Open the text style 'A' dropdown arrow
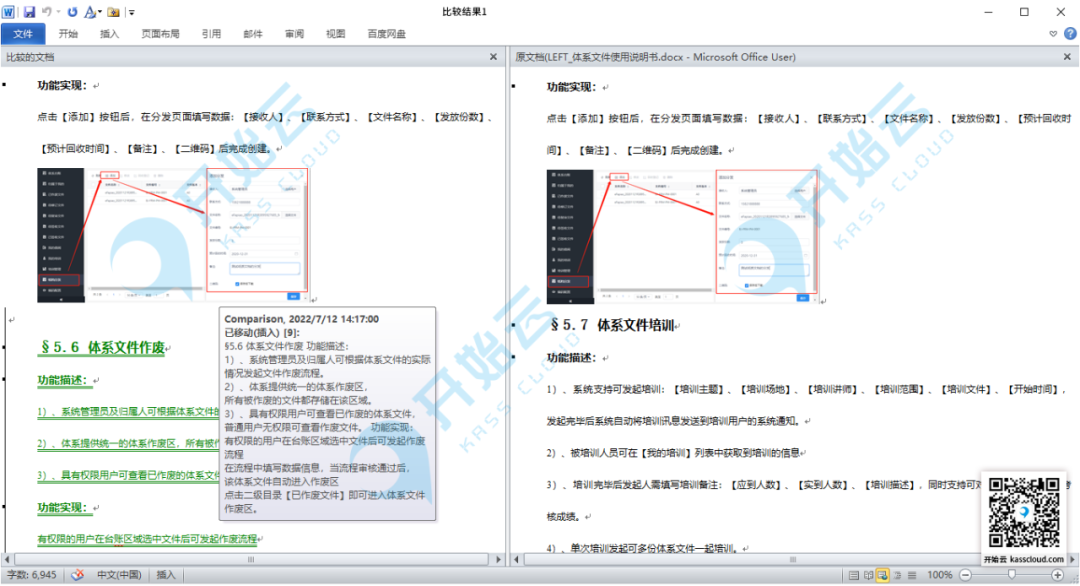This screenshot has height=586, width=1080. 100,12
